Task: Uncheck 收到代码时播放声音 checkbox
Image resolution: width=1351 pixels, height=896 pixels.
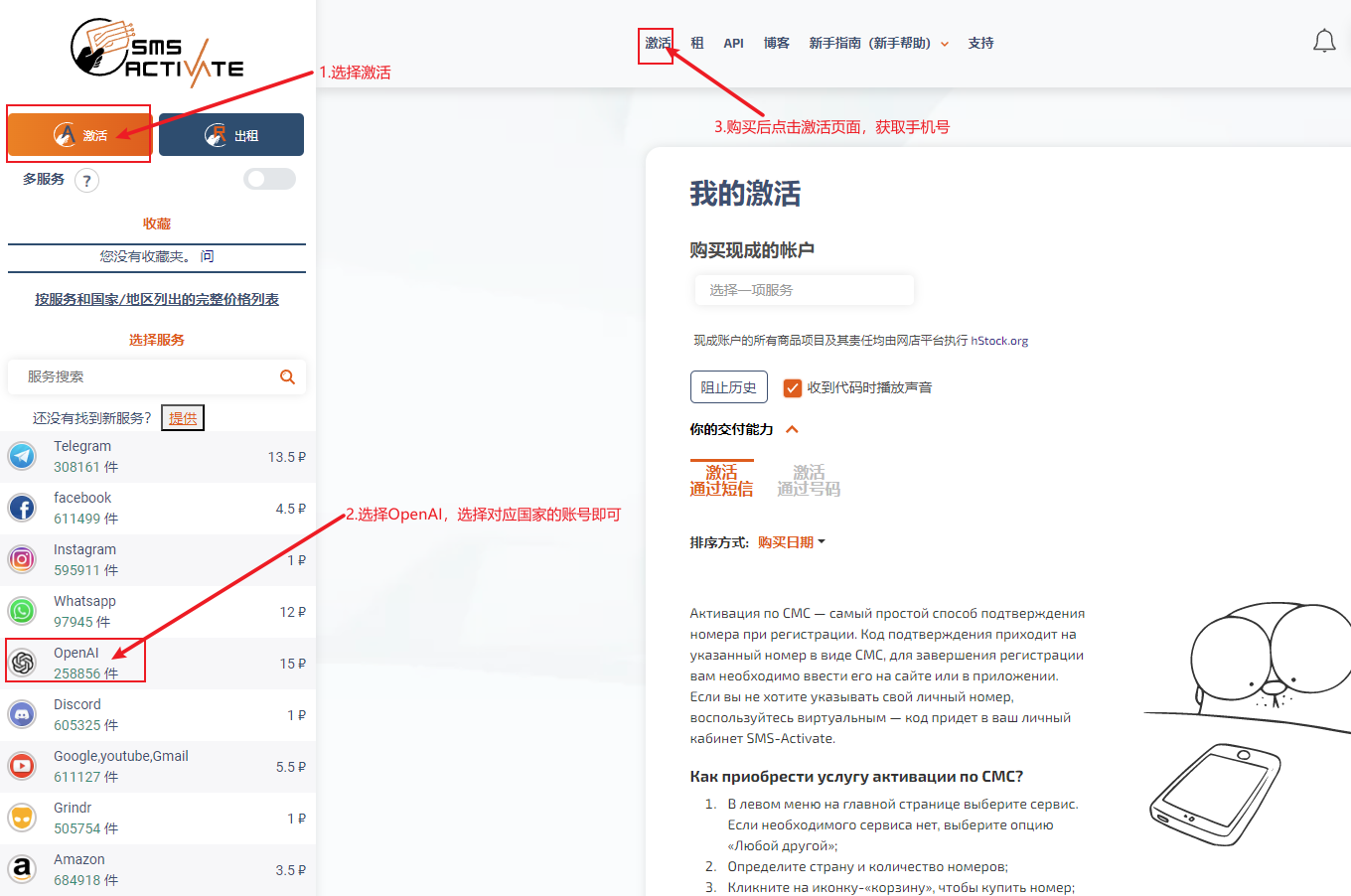Action: 793,387
